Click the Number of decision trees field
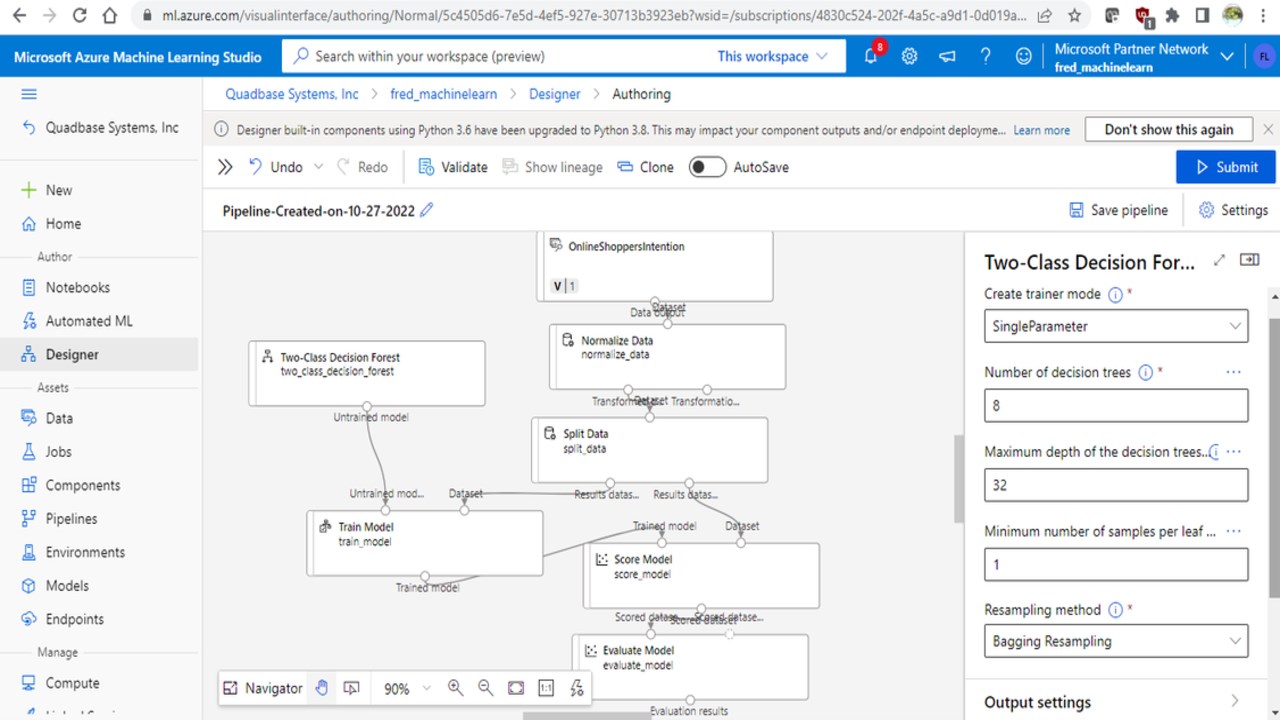 pos(1116,405)
